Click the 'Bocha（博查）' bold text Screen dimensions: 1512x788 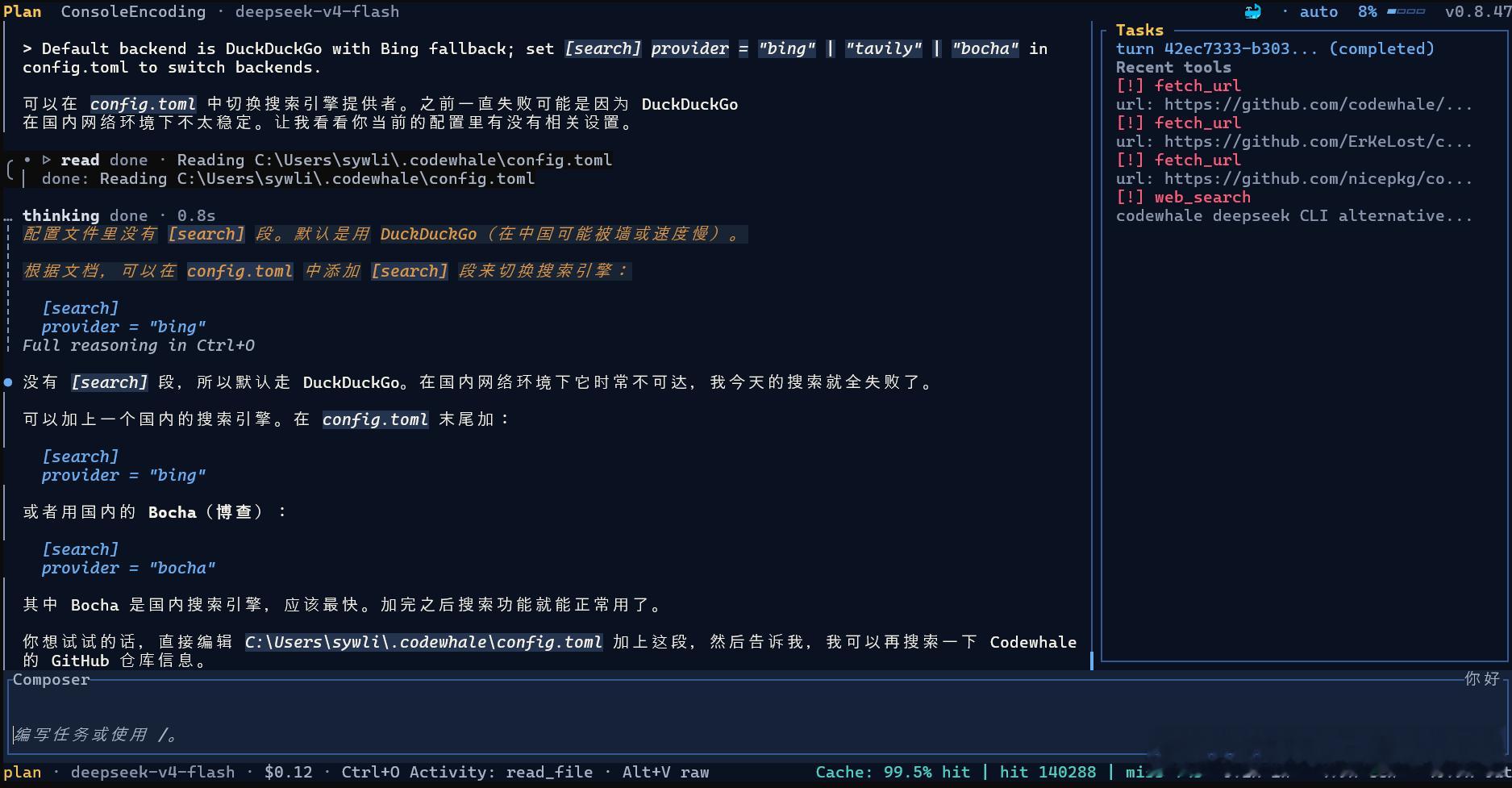click(206, 512)
